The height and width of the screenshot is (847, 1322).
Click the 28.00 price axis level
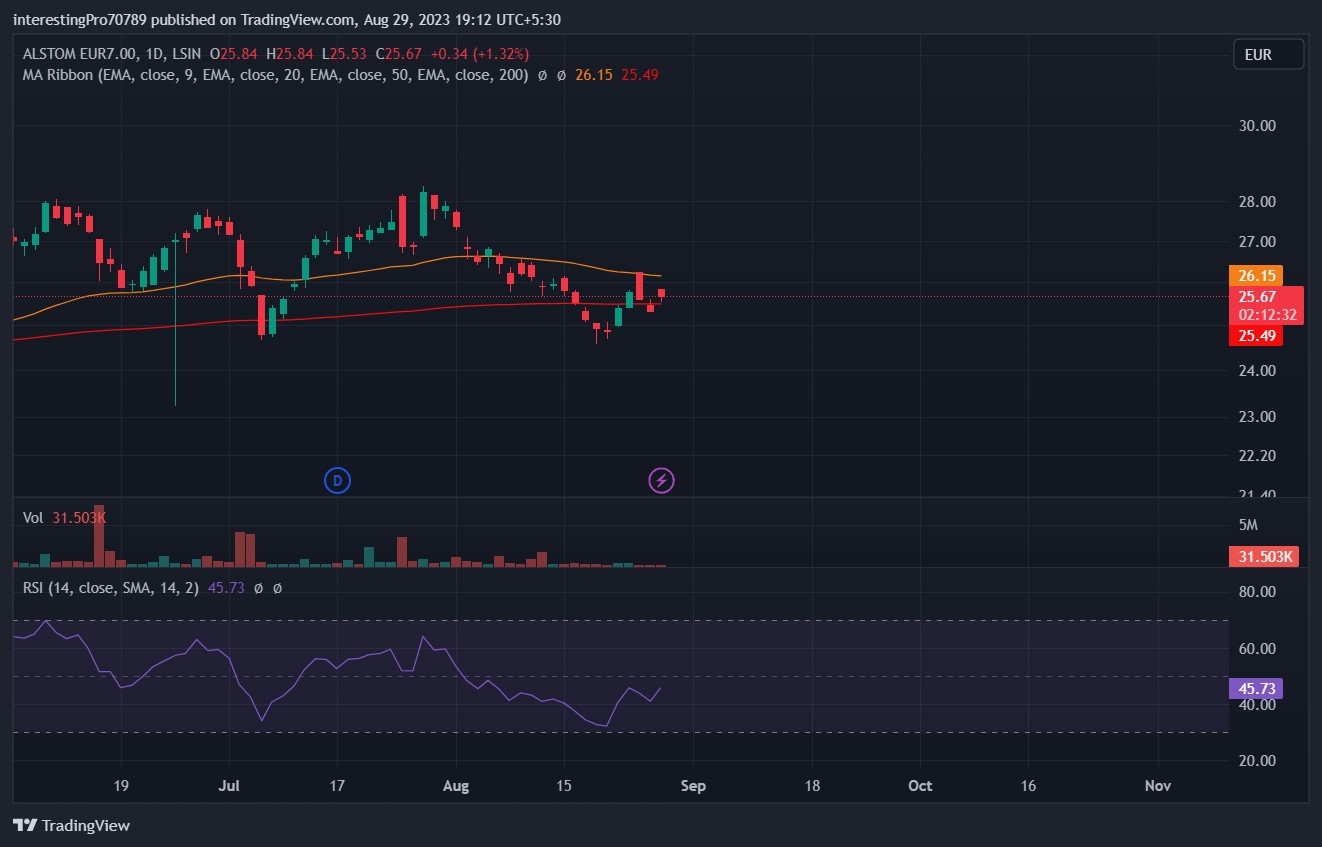click(1257, 202)
